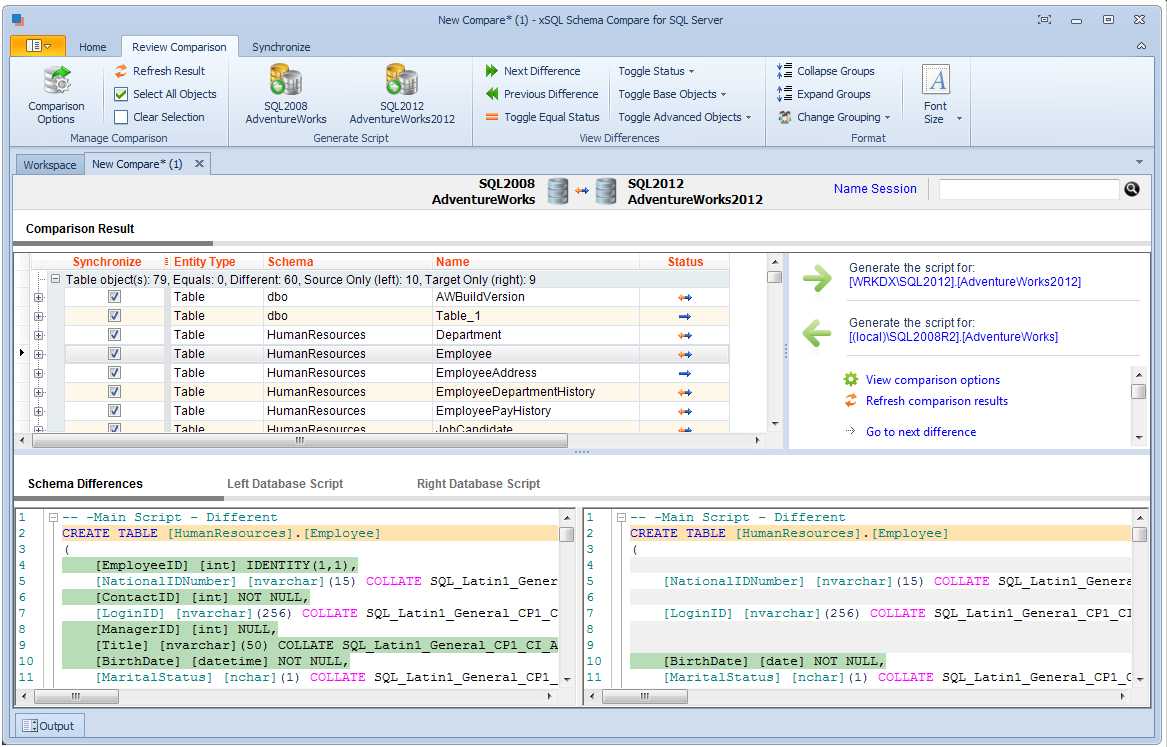1167x747 pixels.
Task: Click [WRKDX\SQL2012].[AdventureWorks2012] link
Action: pyautogui.click(x=965, y=282)
